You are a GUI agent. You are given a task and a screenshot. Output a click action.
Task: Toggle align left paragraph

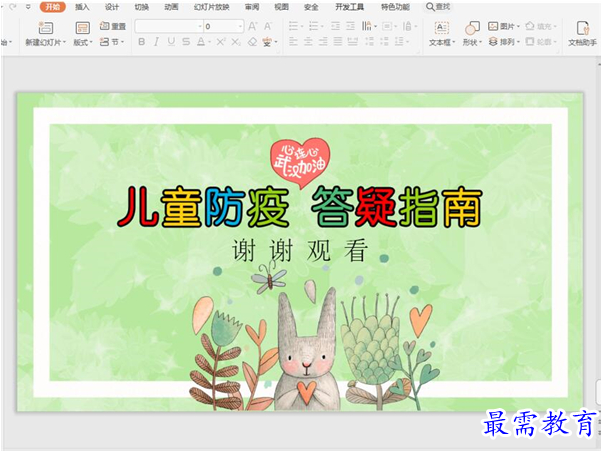tap(294, 42)
